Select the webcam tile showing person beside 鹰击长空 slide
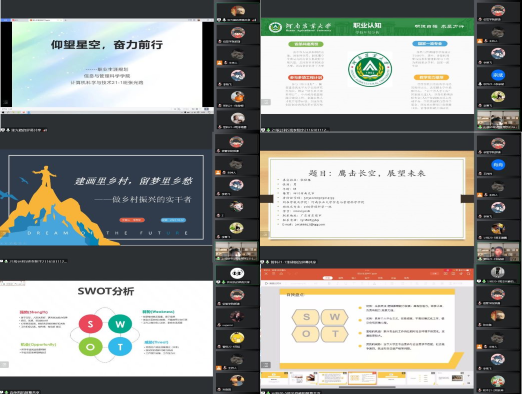Screen dimensions: 522x394 pos(498,251)
